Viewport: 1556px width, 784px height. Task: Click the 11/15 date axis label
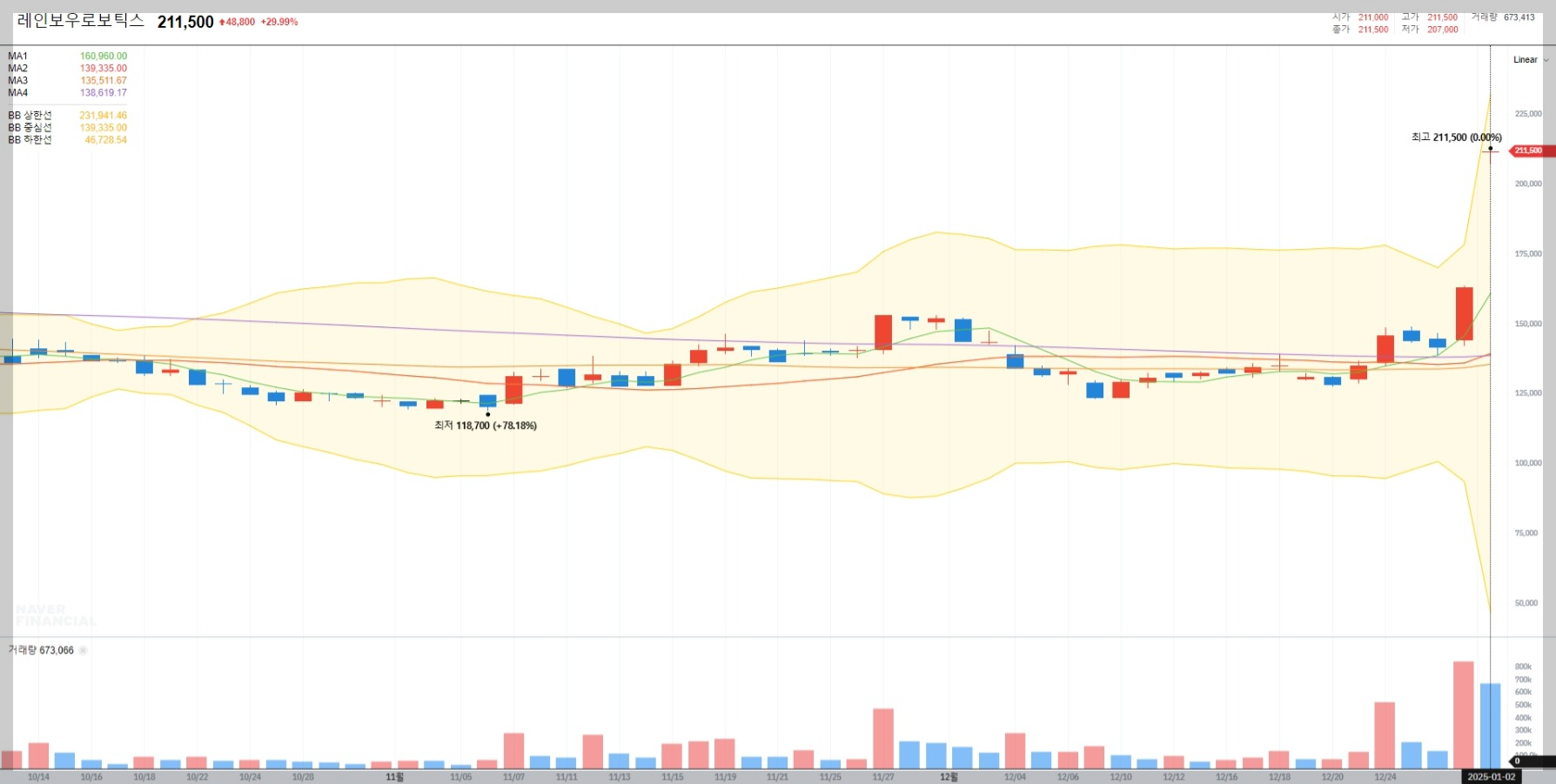tap(672, 777)
